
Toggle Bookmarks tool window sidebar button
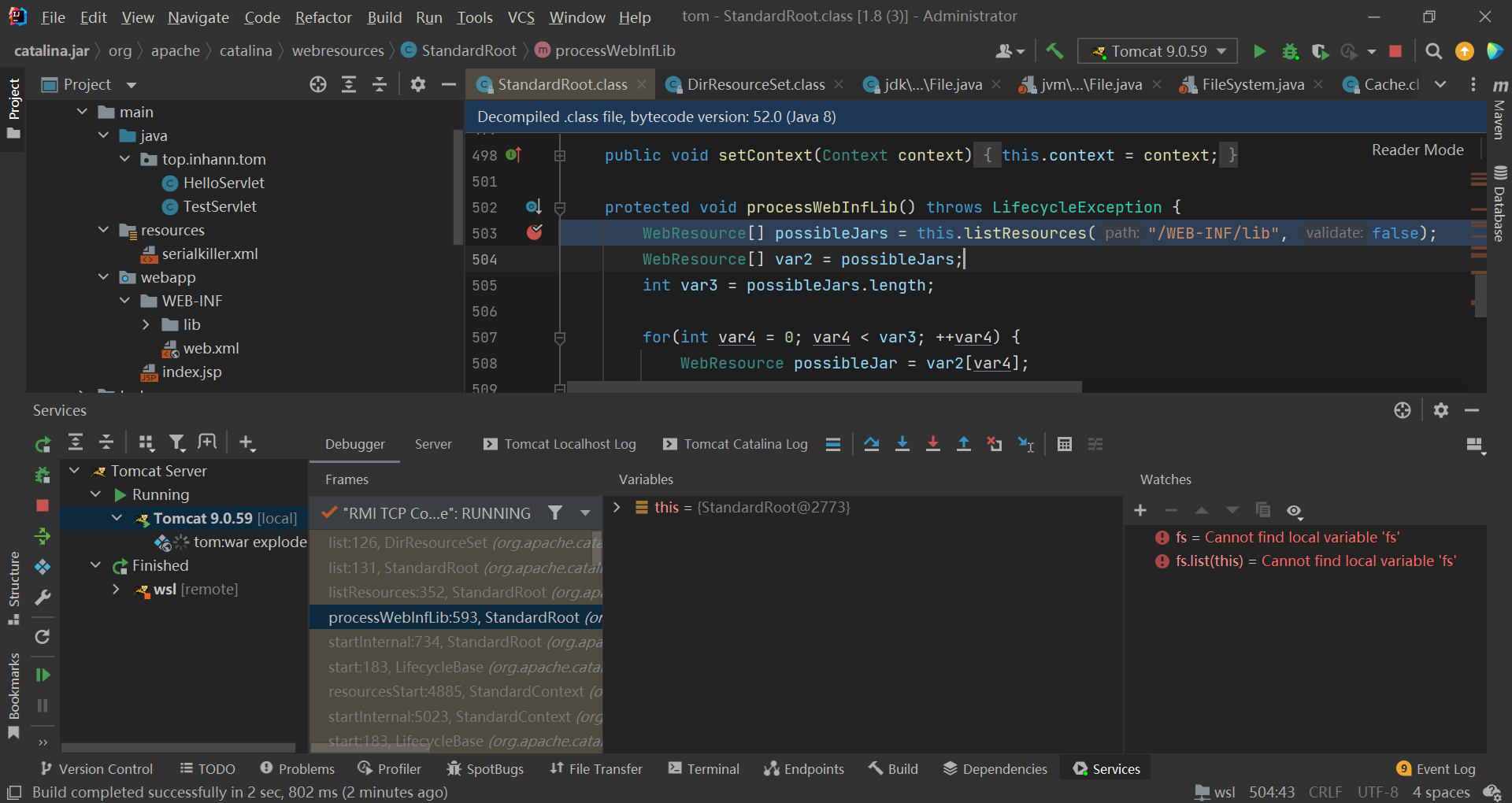tap(13, 695)
